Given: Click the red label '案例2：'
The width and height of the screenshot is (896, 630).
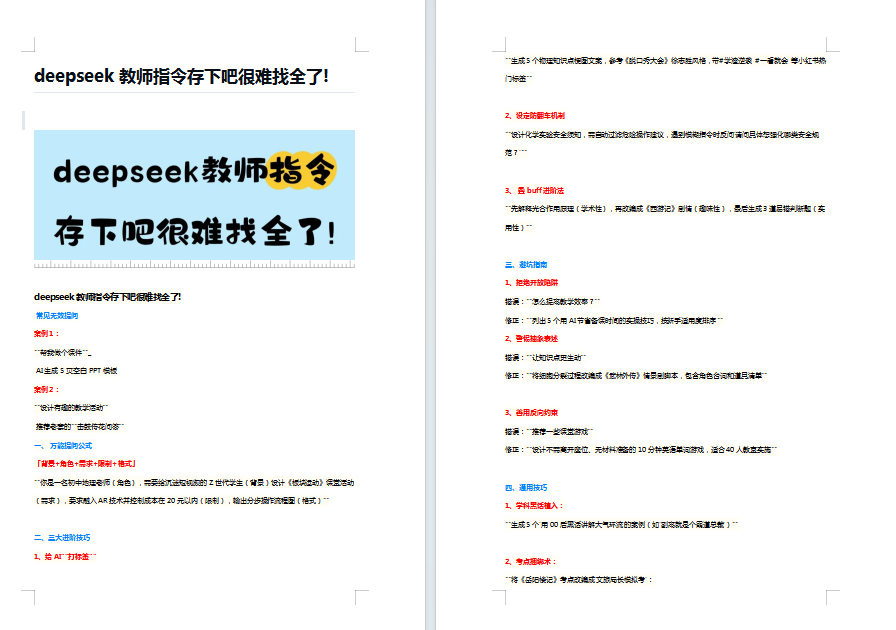Looking at the screenshot, I should coord(47,390).
